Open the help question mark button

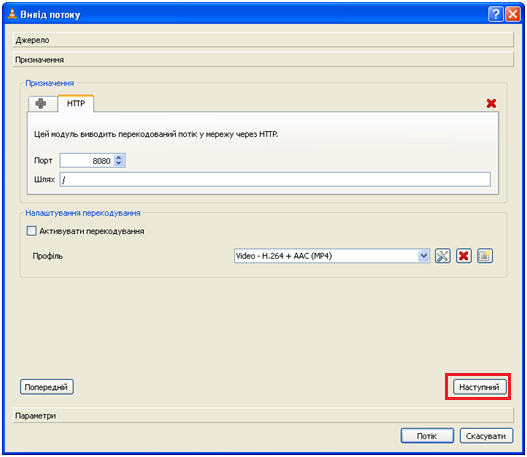pyautogui.click(x=495, y=14)
